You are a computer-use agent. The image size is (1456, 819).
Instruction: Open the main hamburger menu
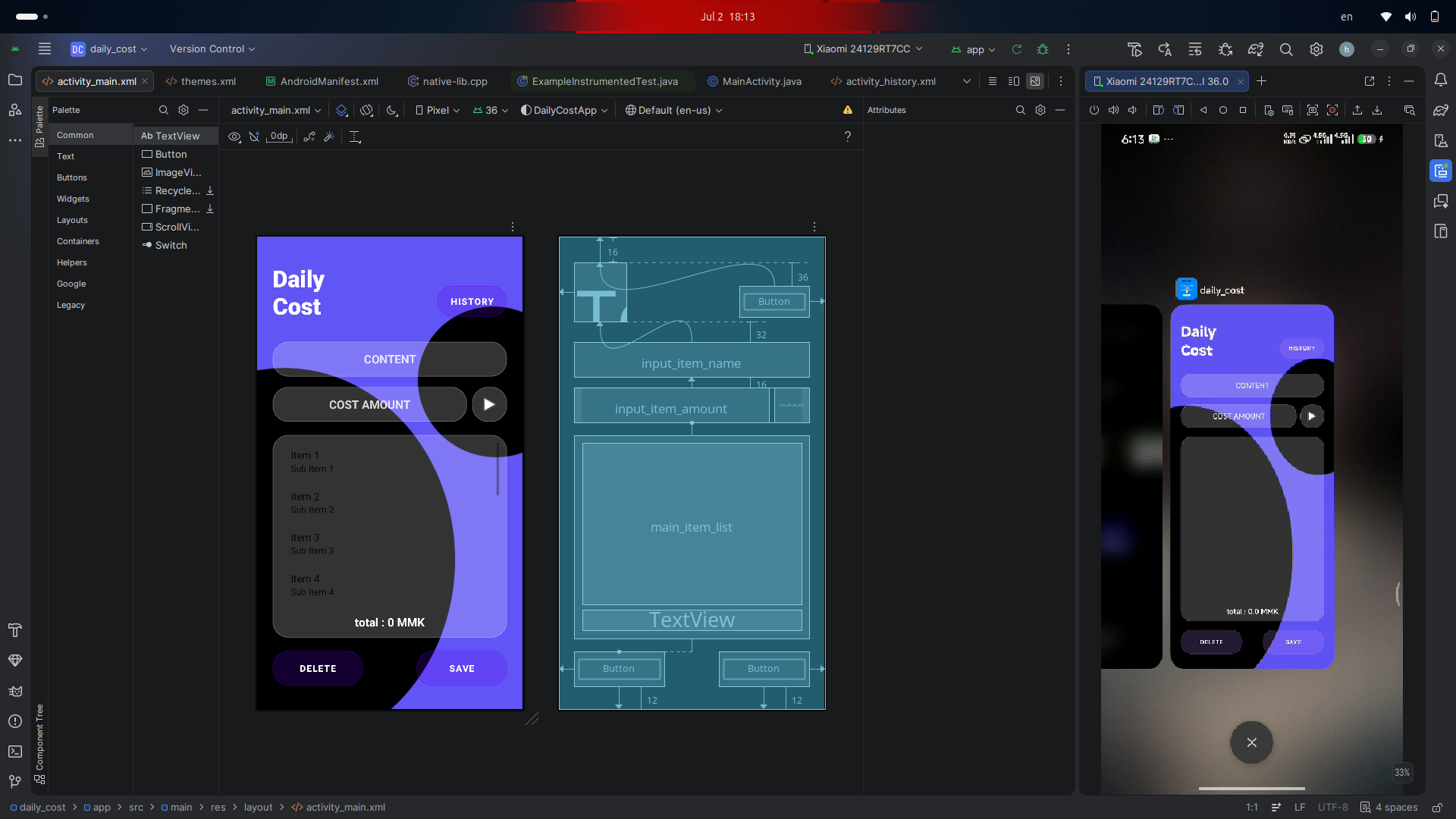[x=45, y=49]
